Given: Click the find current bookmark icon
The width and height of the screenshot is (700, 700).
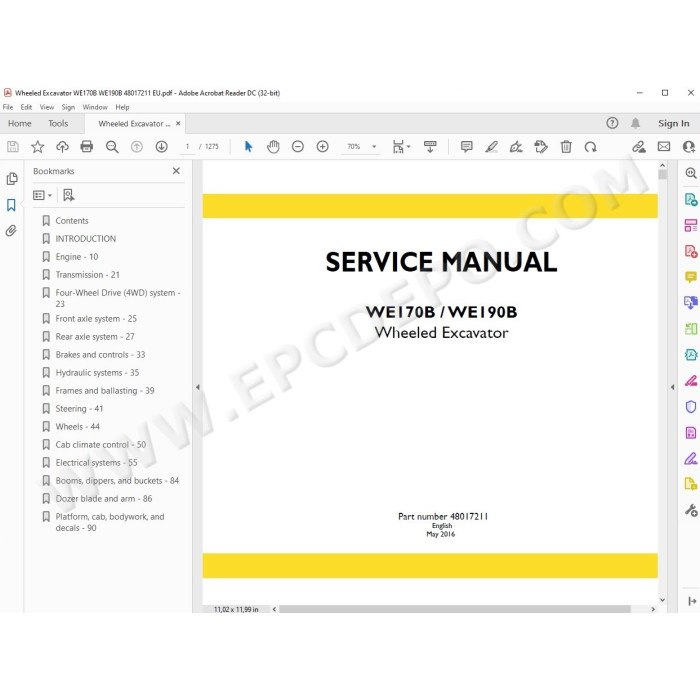Looking at the screenshot, I should coord(69,195).
